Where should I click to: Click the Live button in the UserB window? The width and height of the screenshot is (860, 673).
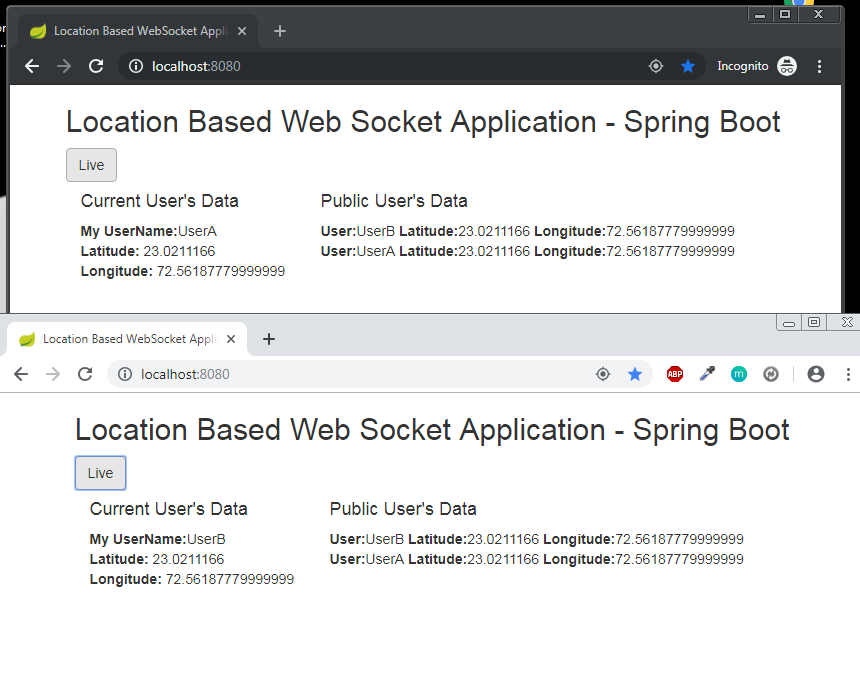(x=100, y=473)
